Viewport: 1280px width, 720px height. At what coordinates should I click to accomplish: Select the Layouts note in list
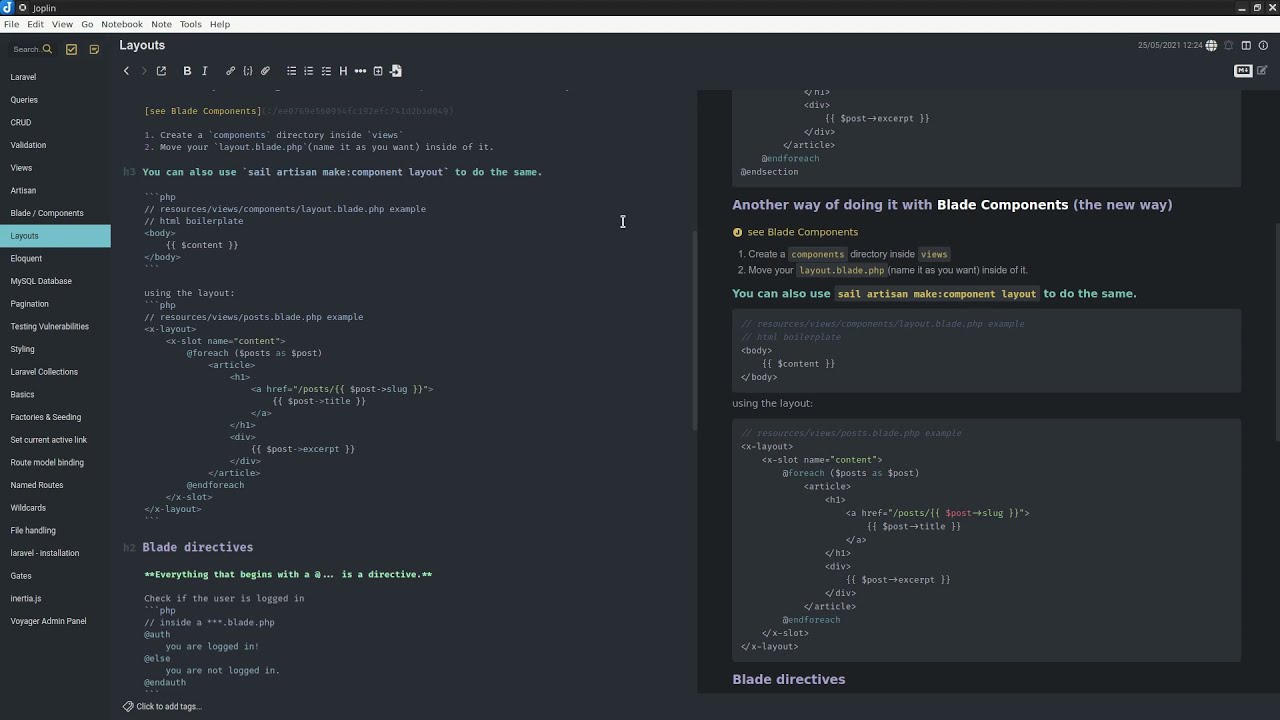(x=55, y=236)
